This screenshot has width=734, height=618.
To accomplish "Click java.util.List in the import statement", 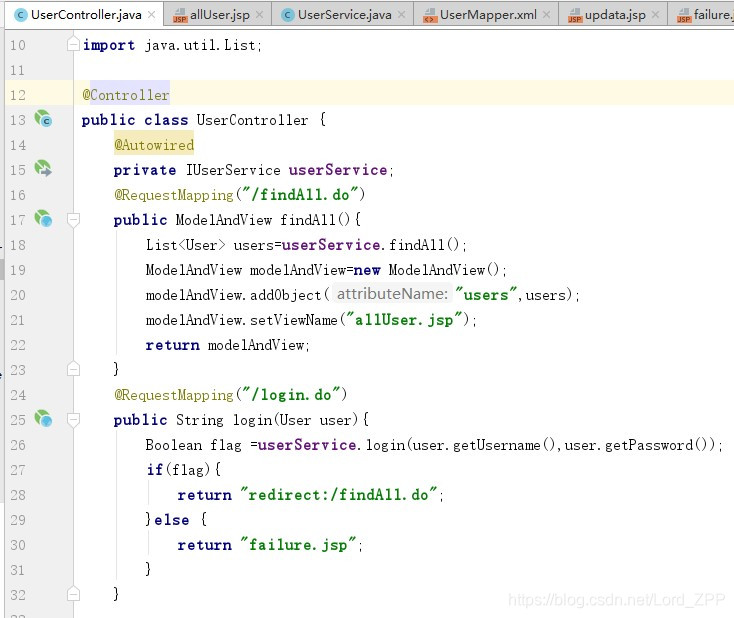I will (200, 45).
